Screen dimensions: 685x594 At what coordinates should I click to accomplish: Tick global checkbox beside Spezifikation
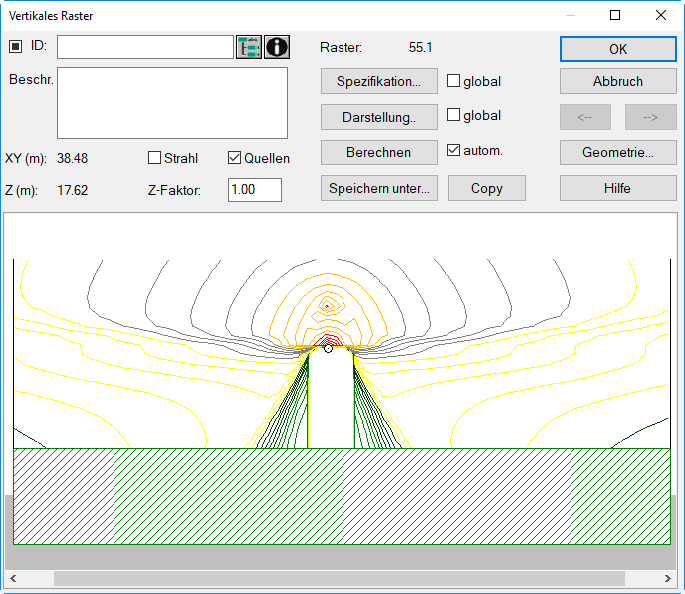(453, 81)
